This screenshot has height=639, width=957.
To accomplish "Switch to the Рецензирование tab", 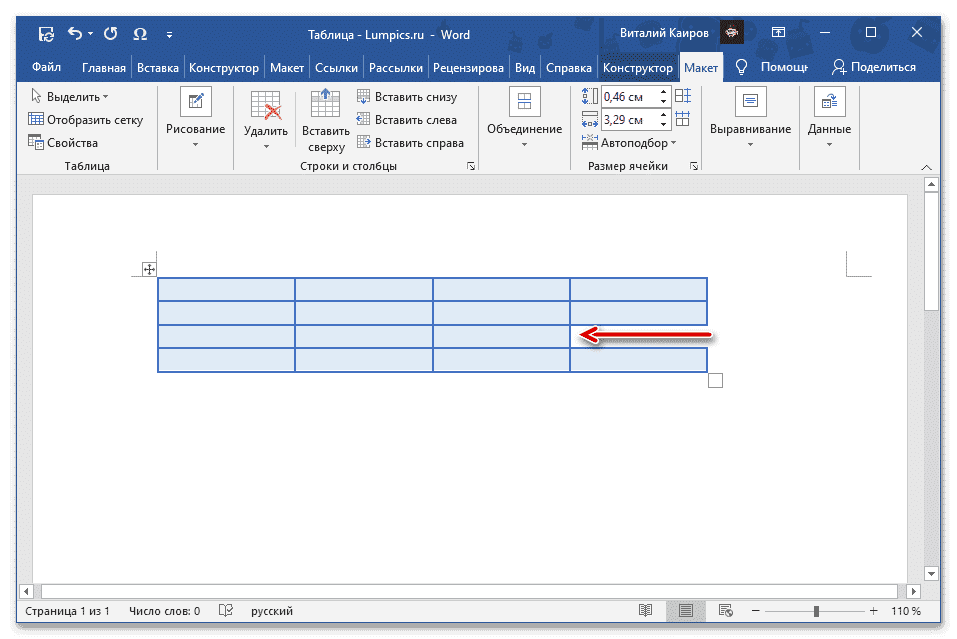I will click(469, 68).
